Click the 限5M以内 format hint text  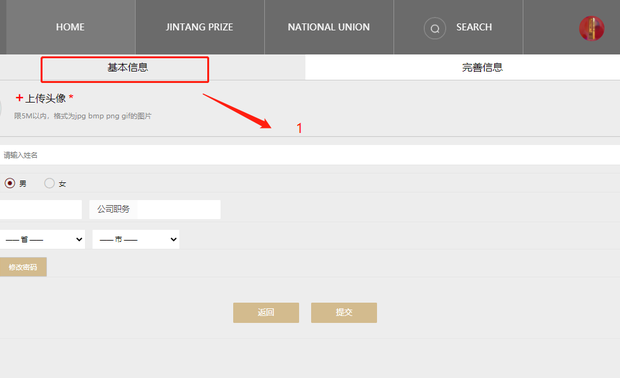coord(83,116)
